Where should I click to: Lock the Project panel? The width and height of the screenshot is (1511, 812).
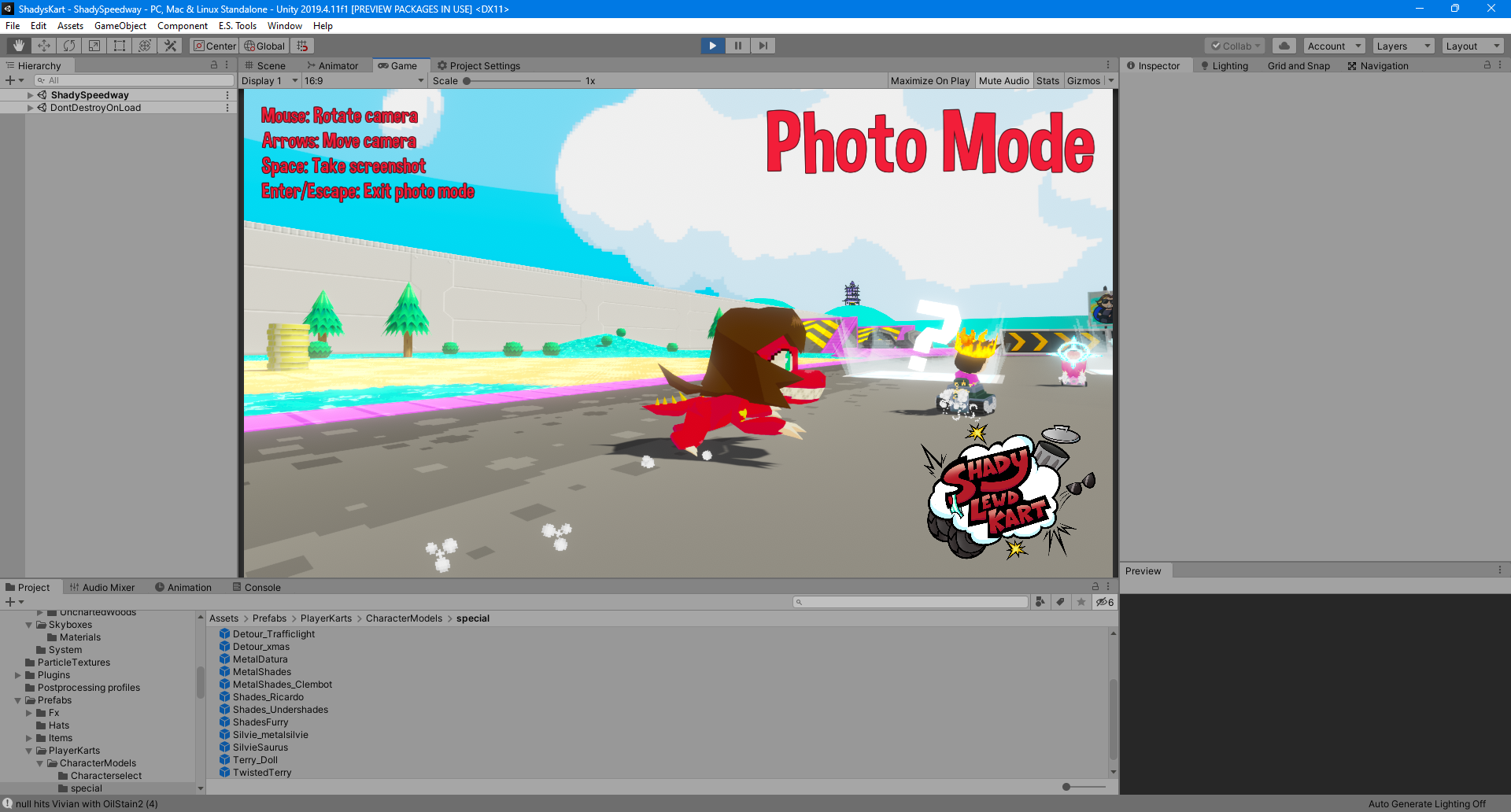tap(1095, 587)
